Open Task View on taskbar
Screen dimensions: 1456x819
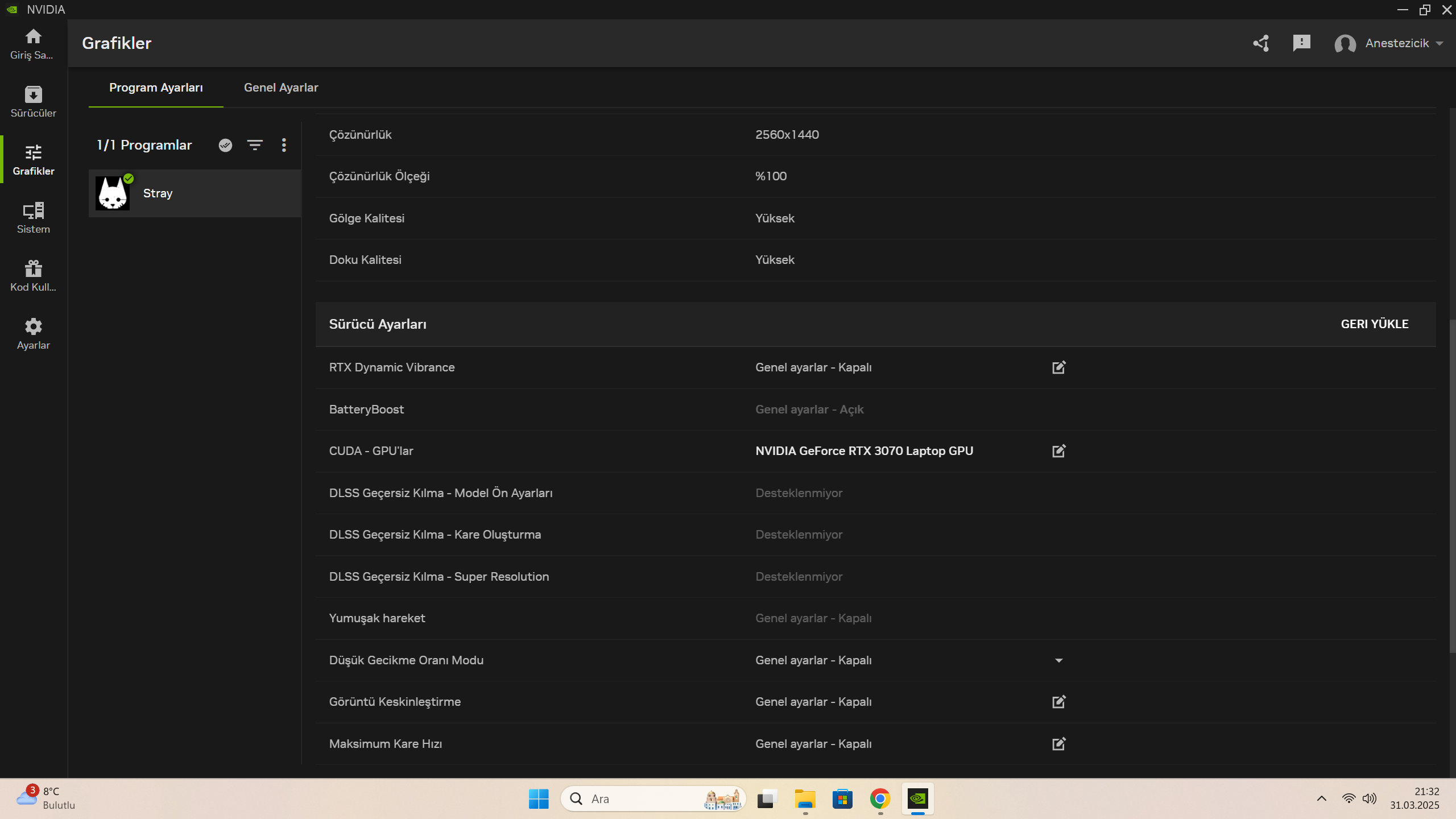pyautogui.click(x=767, y=799)
